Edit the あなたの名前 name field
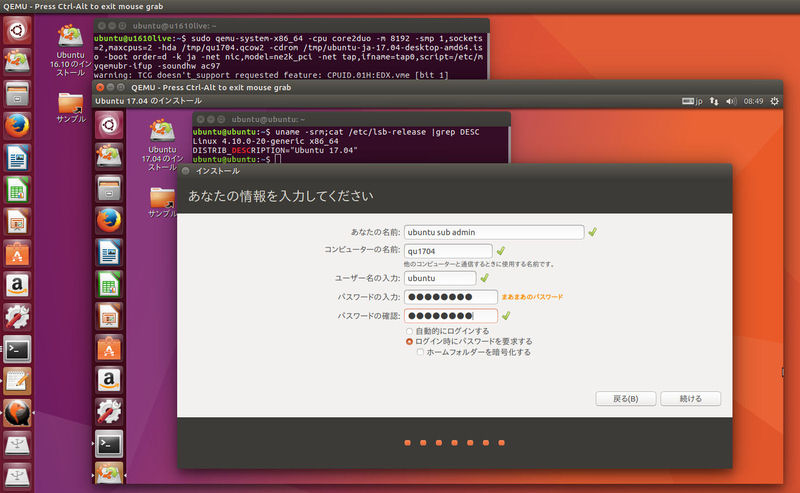The image size is (800, 493). pos(494,232)
